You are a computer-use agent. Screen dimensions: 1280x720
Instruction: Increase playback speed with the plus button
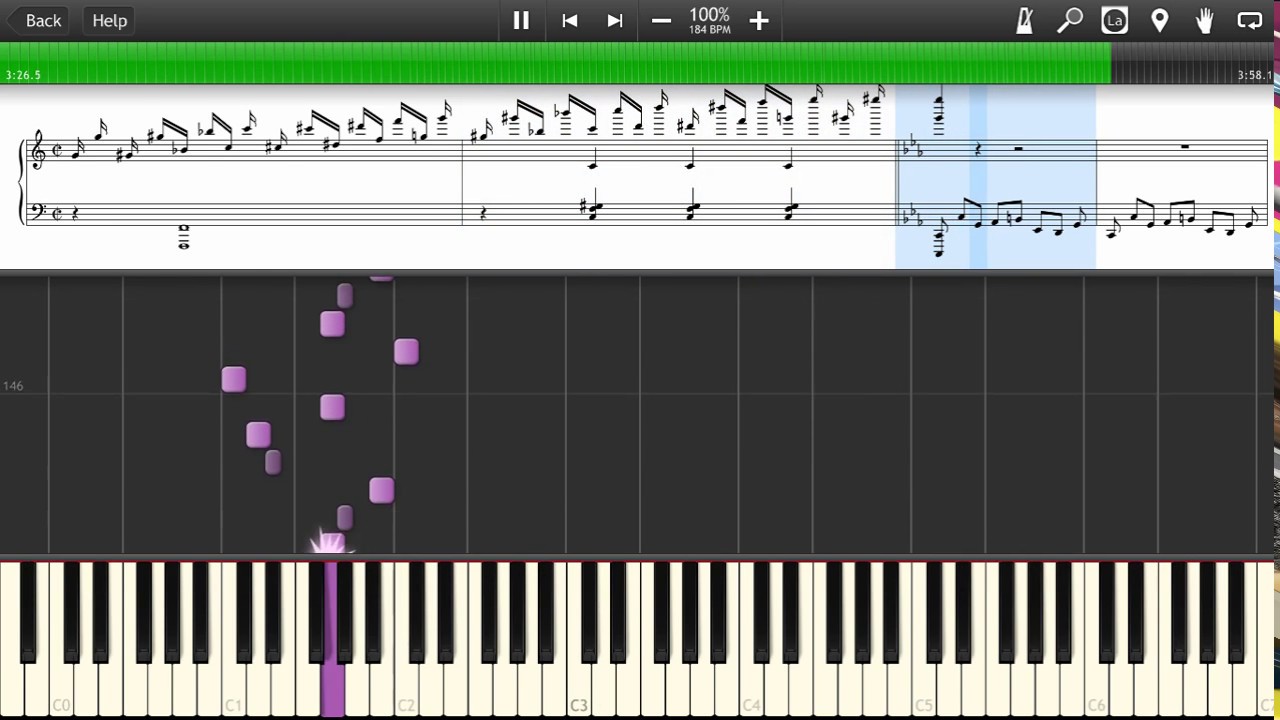point(759,20)
